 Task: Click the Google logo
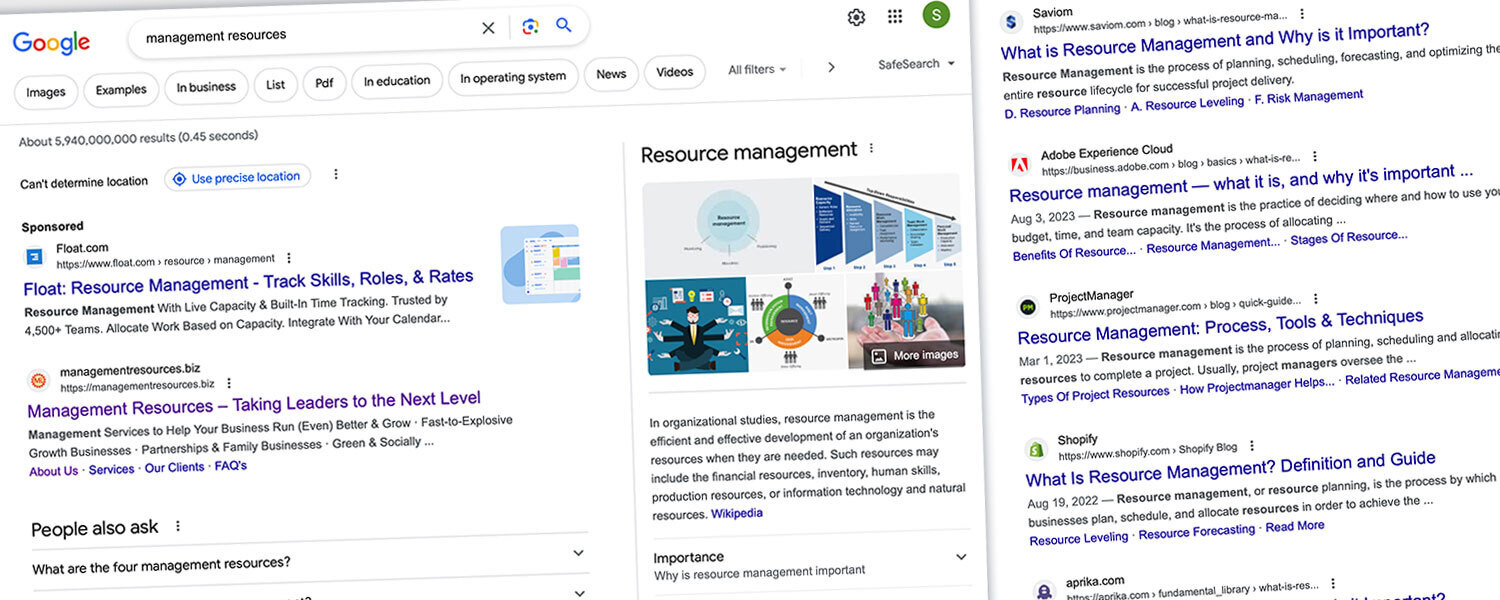51,42
